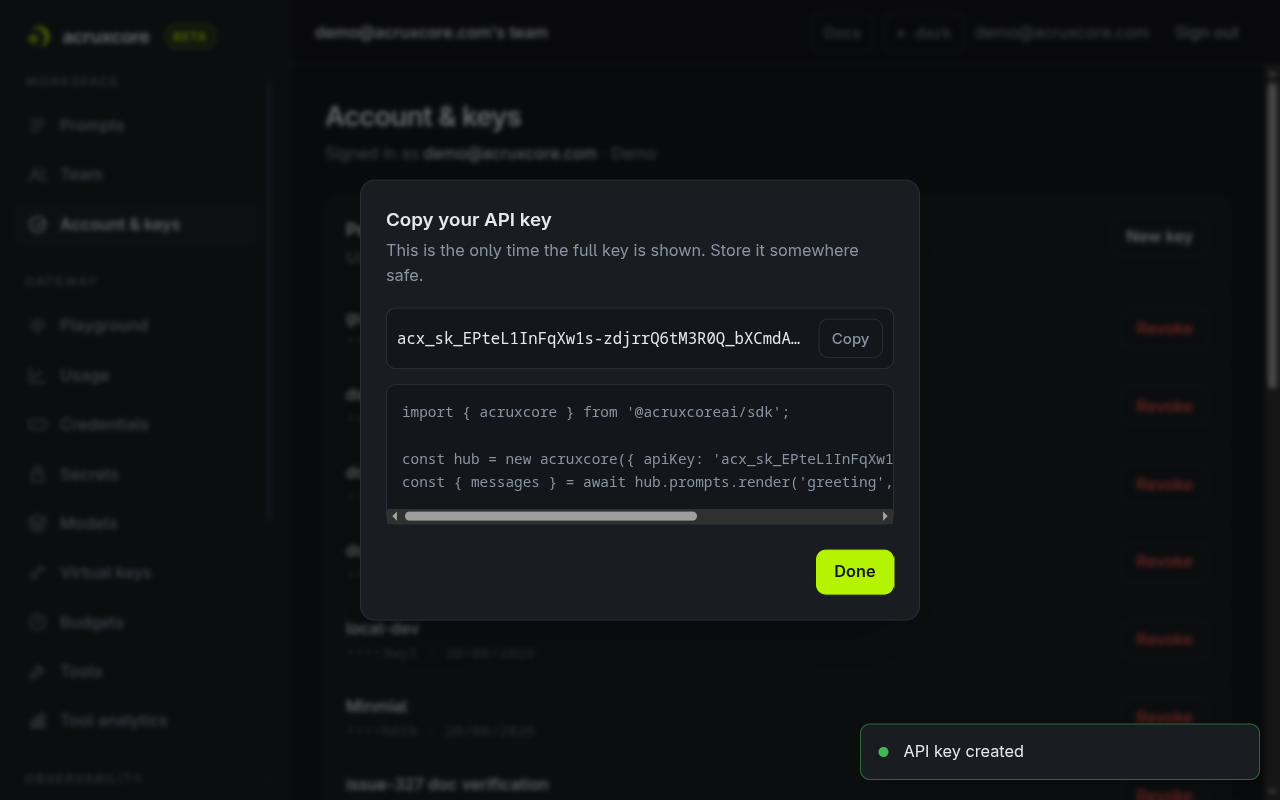Select the acx_sk_ API key value text
This screenshot has width=1280, height=800.
pyautogui.click(x=599, y=338)
